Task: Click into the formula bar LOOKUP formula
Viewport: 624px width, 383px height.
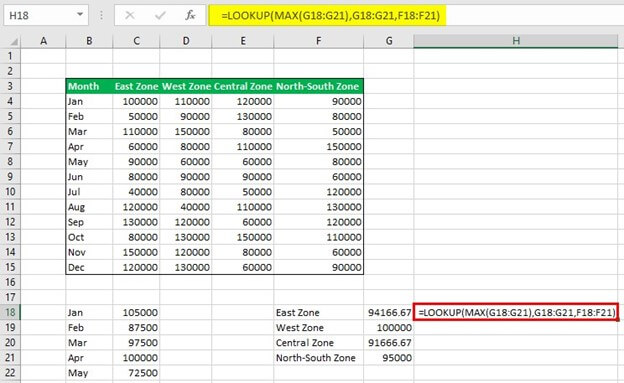Action: [330, 16]
